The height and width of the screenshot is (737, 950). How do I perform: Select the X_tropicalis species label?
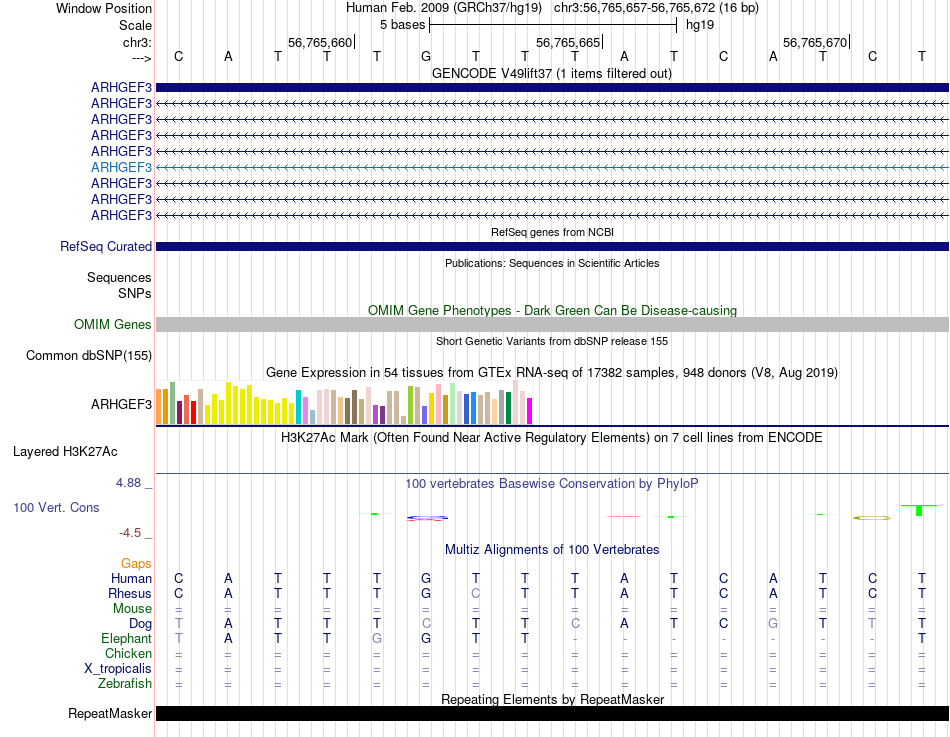(118, 669)
